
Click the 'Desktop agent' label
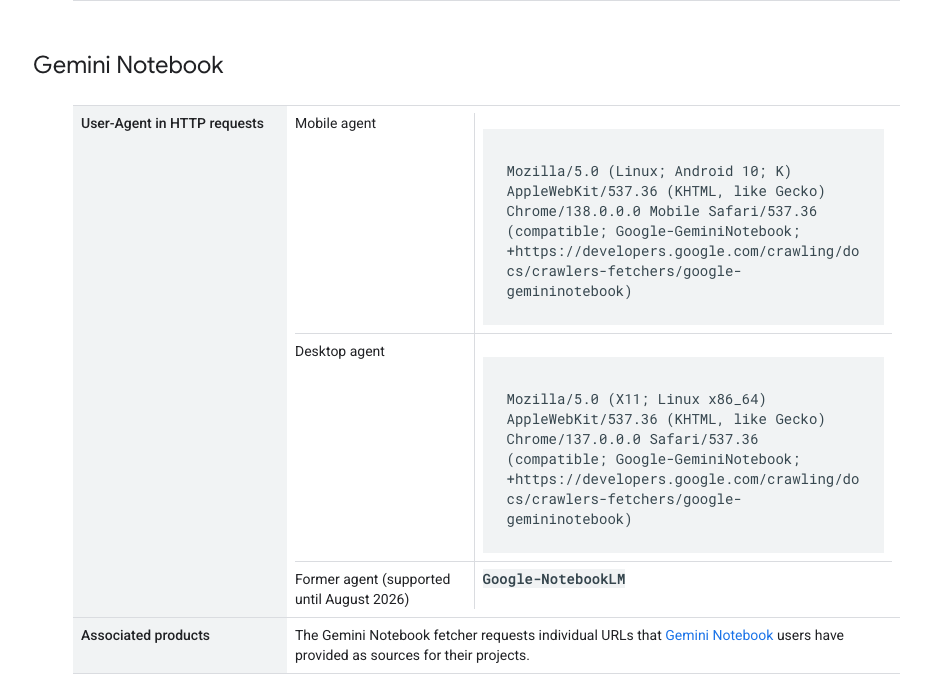[339, 351]
